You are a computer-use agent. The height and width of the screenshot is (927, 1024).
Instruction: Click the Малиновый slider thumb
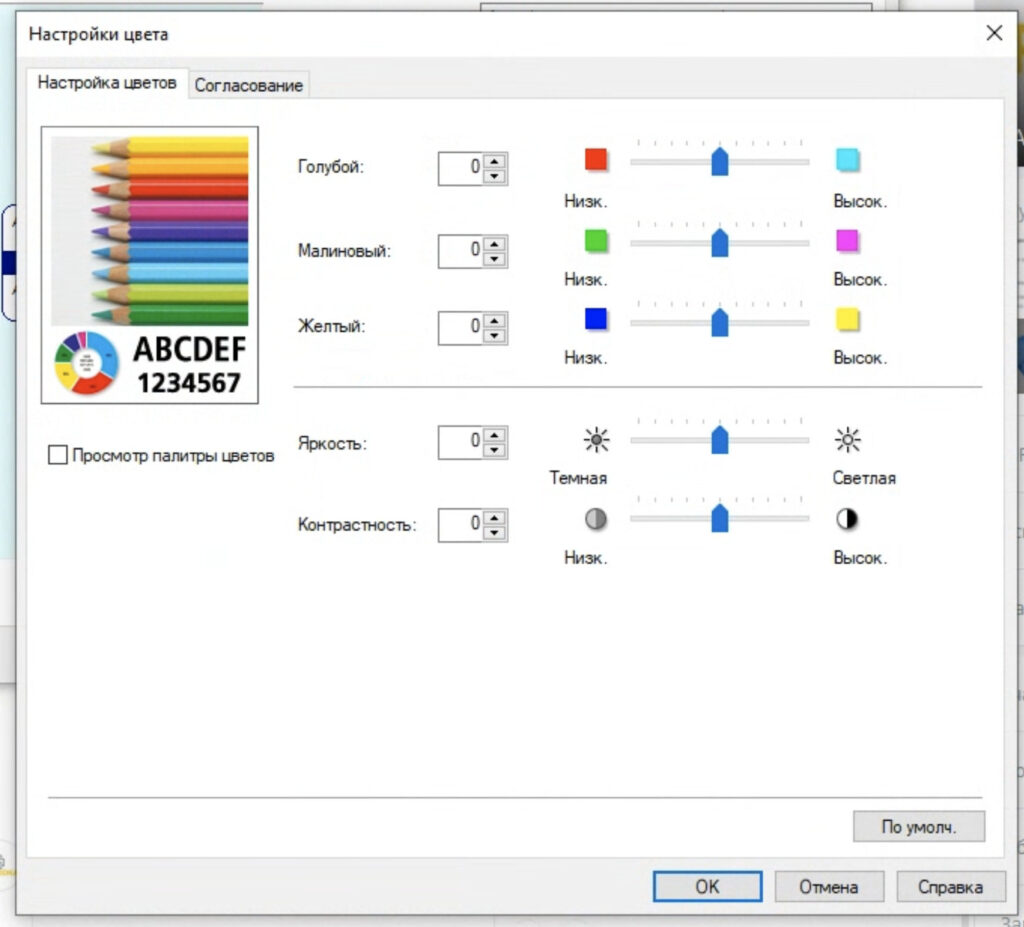point(720,242)
